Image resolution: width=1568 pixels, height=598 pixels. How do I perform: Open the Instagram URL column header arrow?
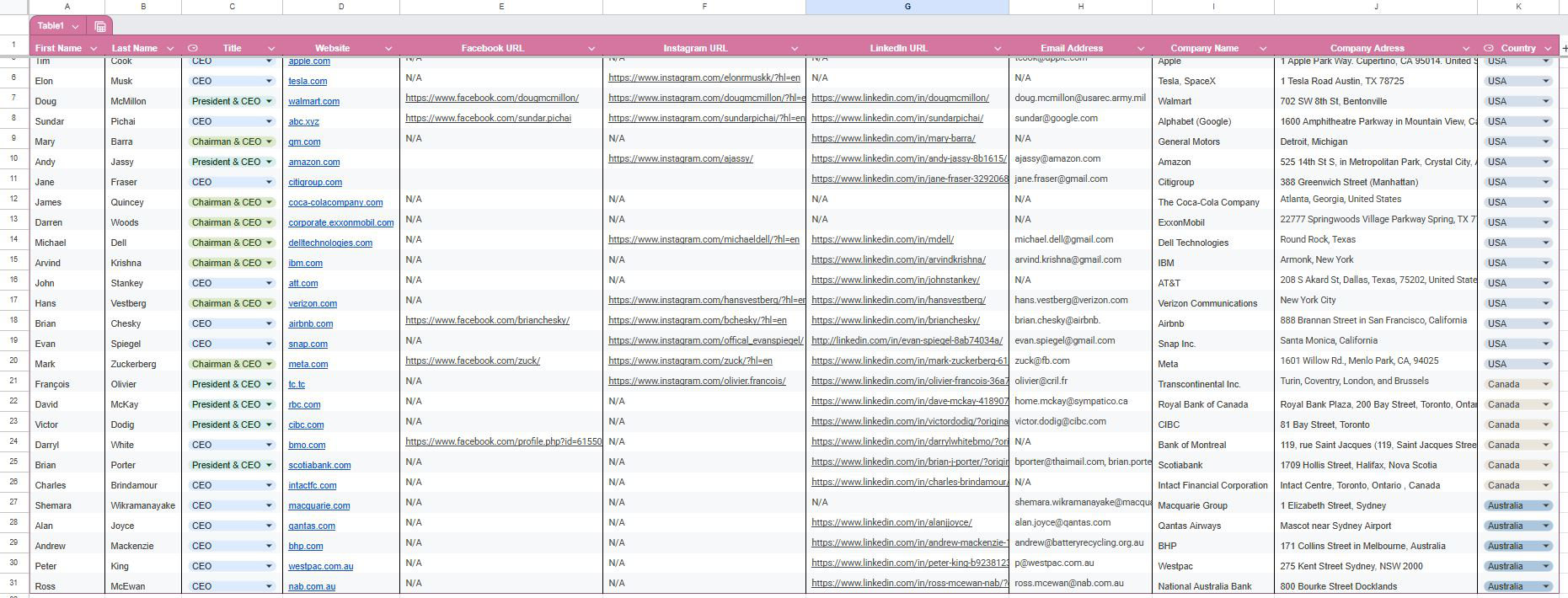click(x=795, y=48)
